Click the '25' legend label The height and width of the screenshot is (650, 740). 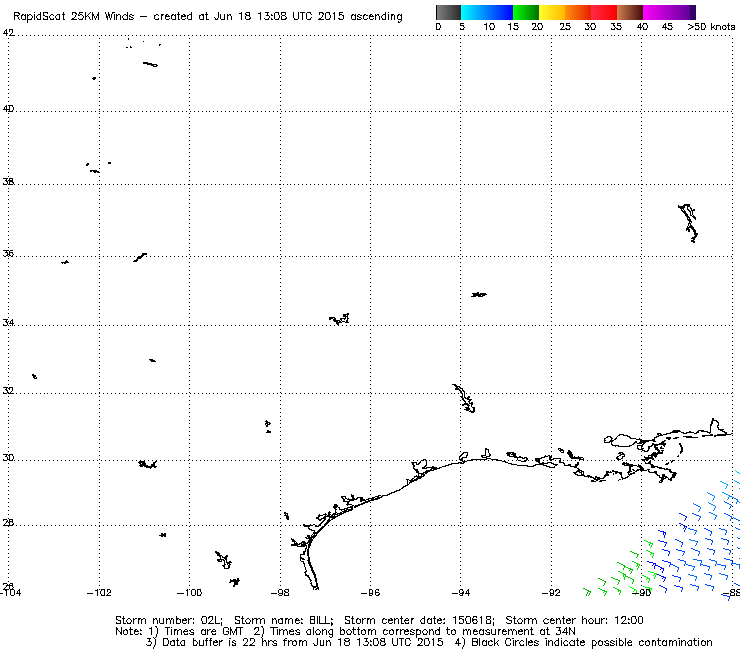pyautogui.click(x=565, y=27)
